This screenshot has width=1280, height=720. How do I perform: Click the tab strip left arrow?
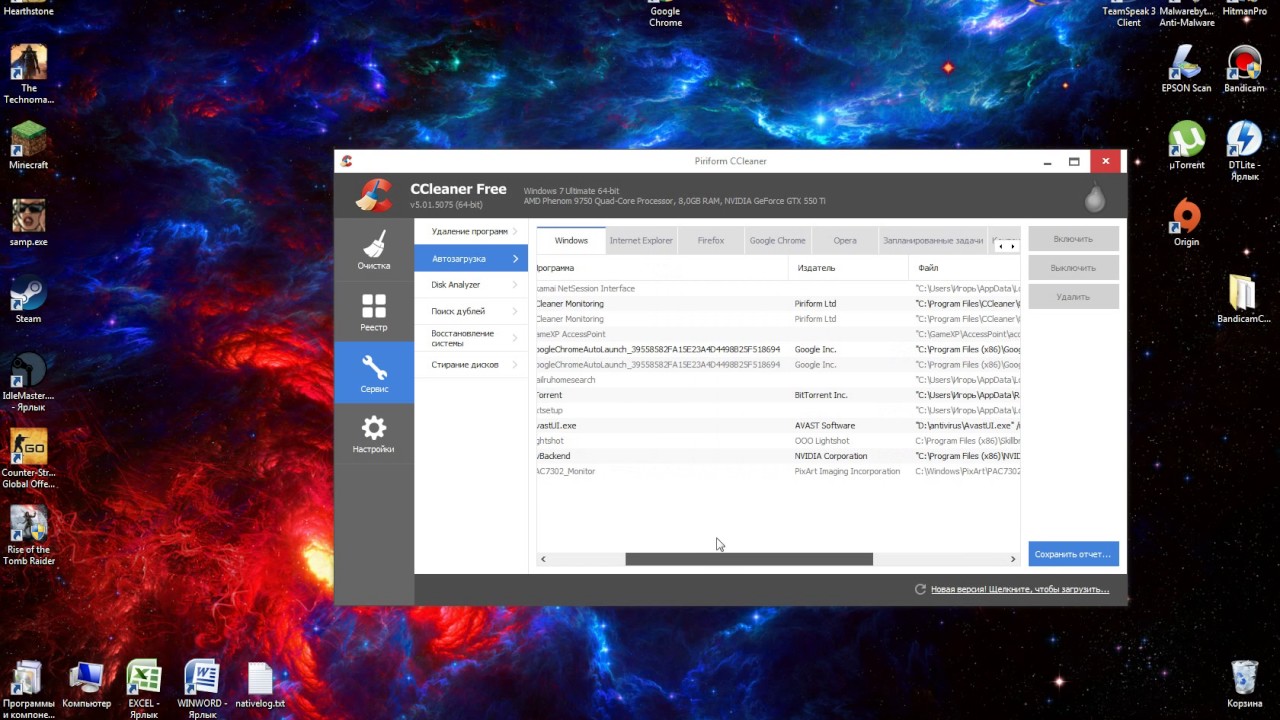coord(1001,246)
